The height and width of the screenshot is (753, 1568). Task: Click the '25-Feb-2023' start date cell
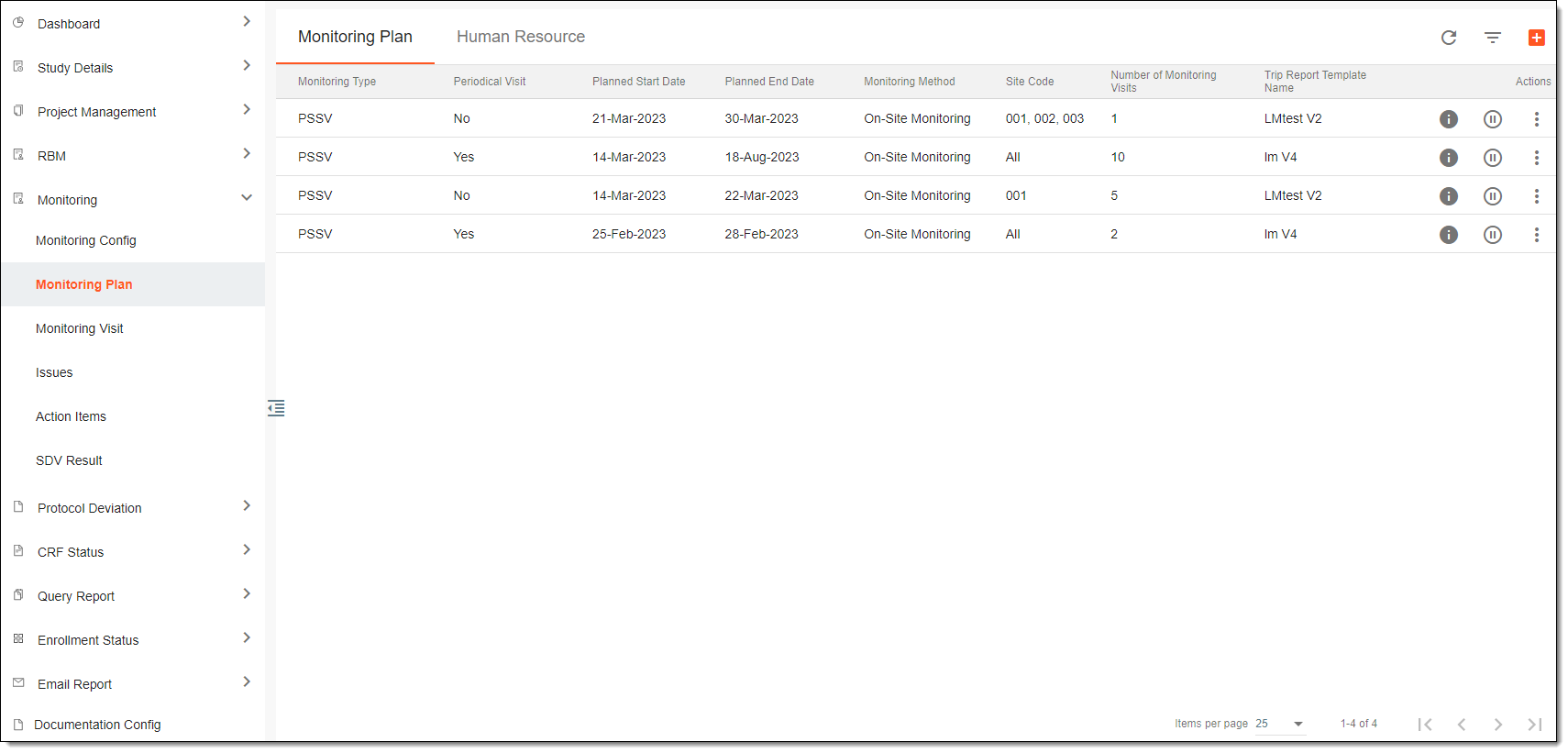629,234
